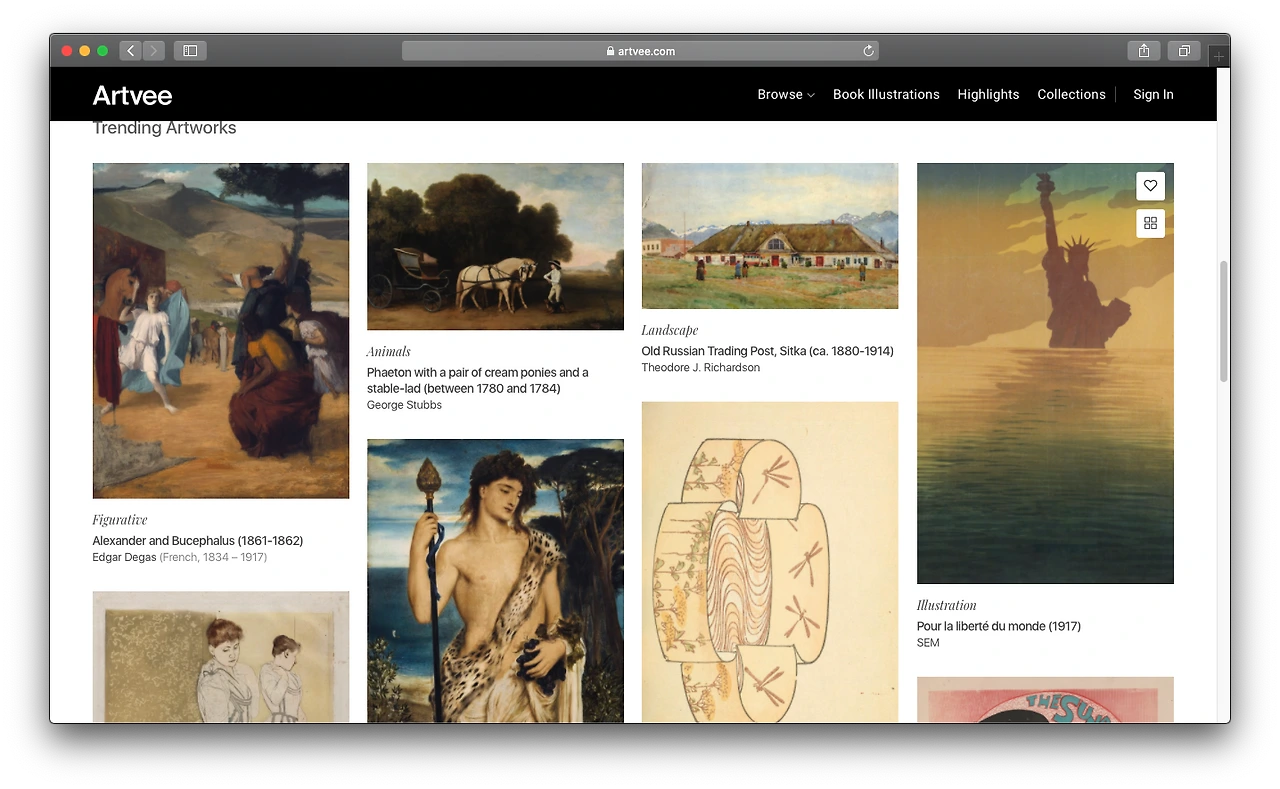
Task: Open George Stubbs artist page
Action: tap(404, 405)
